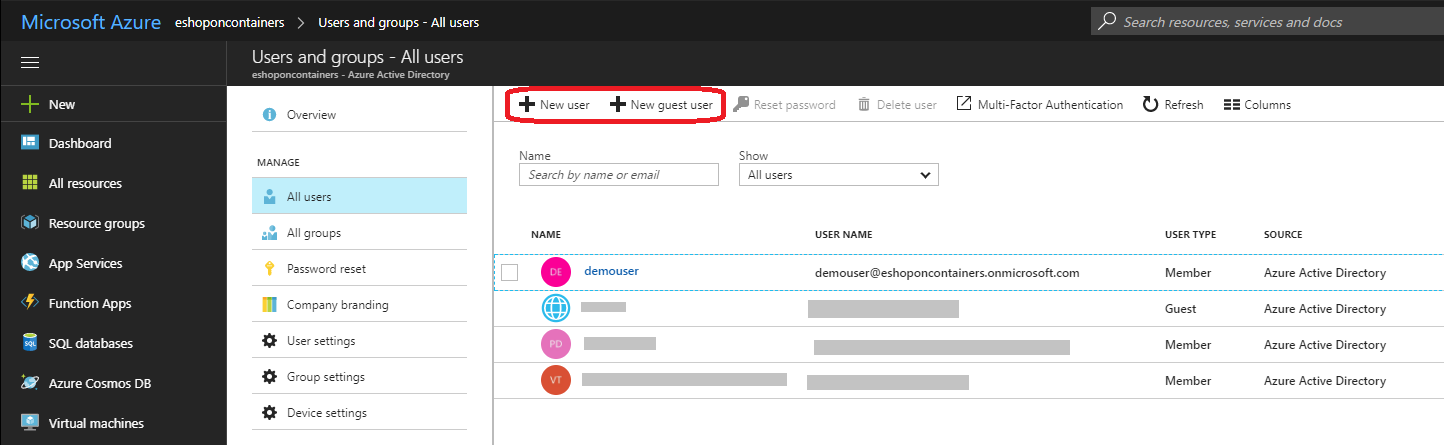The width and height of the screenshot is (1444, 445).
Task: Click the Group settings gear icon
Action: [x=269, y=377]
